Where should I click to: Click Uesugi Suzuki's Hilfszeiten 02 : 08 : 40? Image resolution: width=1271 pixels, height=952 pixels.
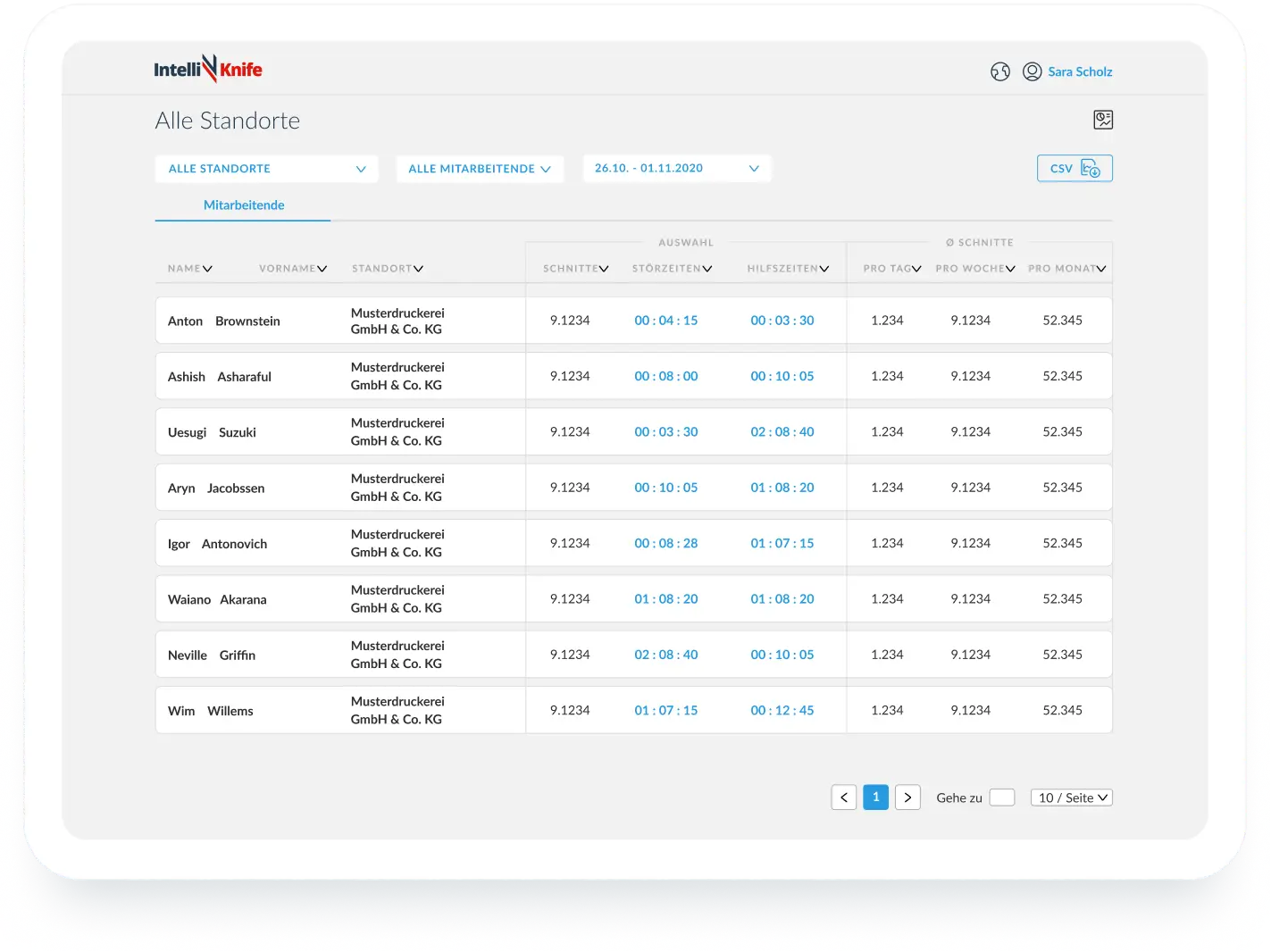pos(782,431)
